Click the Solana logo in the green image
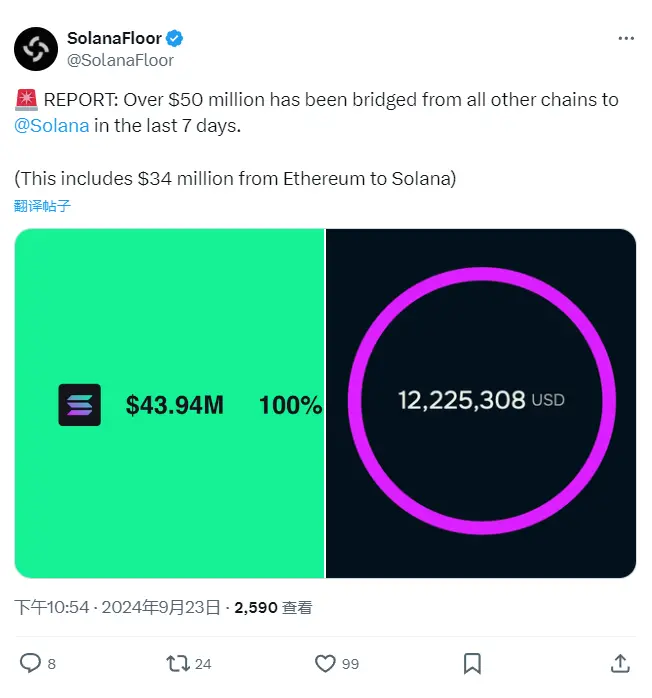 [x=79, y=405]
